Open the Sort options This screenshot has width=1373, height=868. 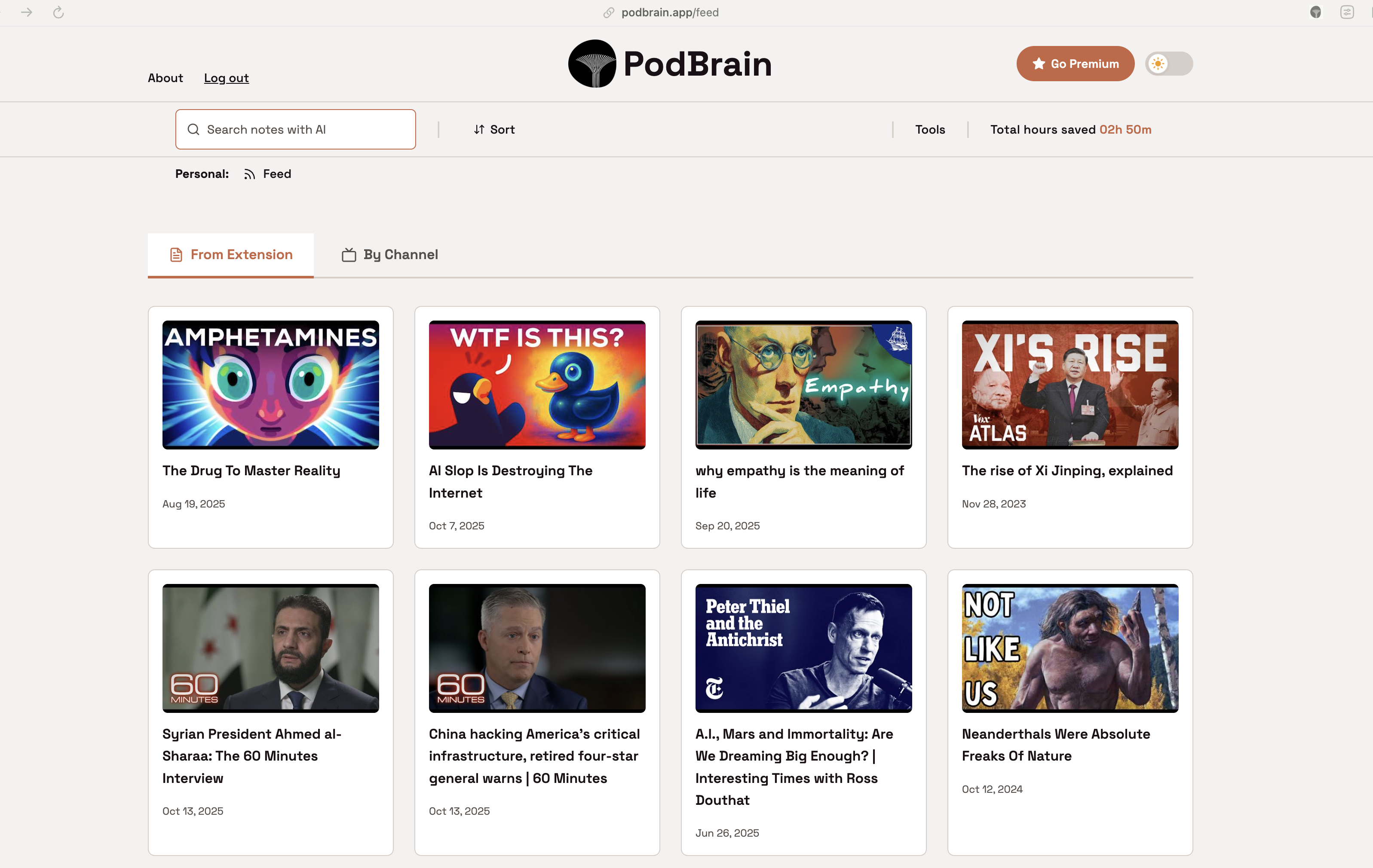coord(494,129)
